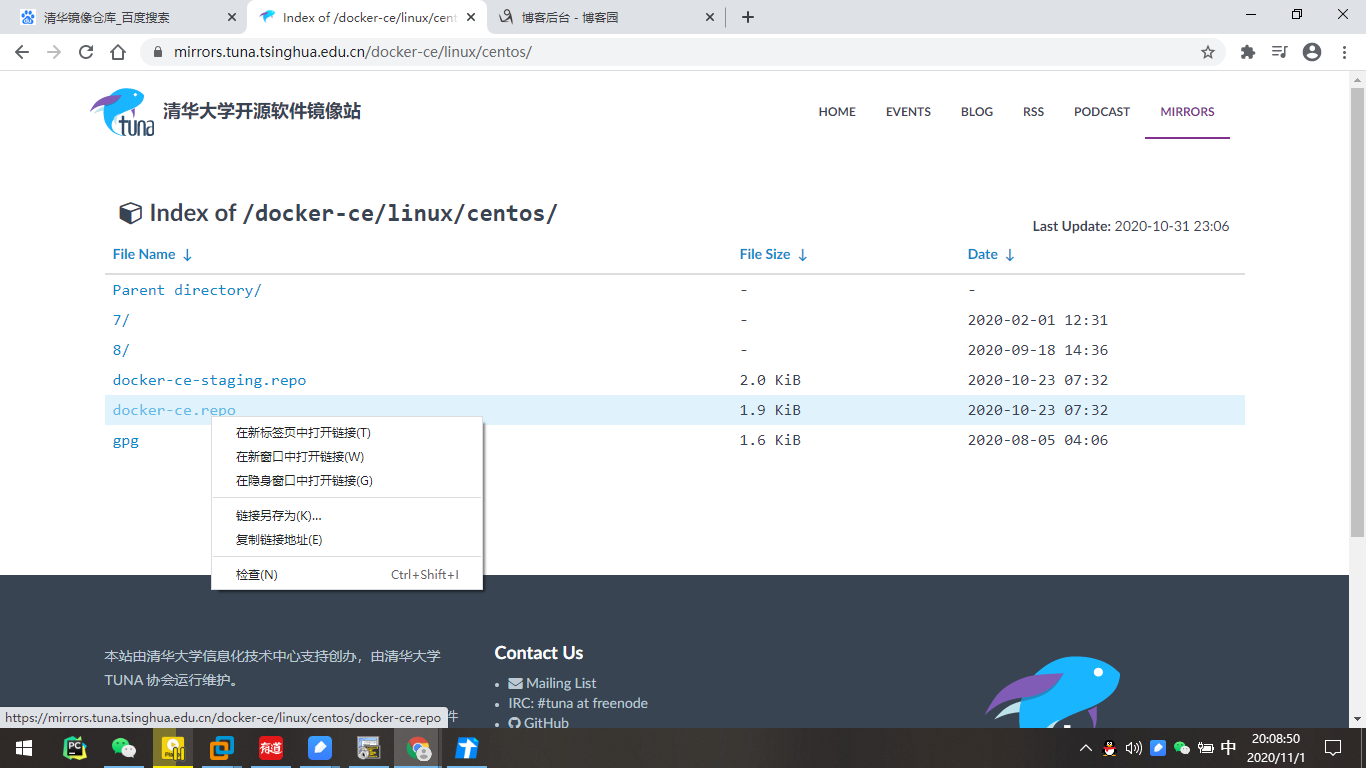Open WeChat from the taskbar
This screenshot has width=1366, height=768.
[124, 748]
